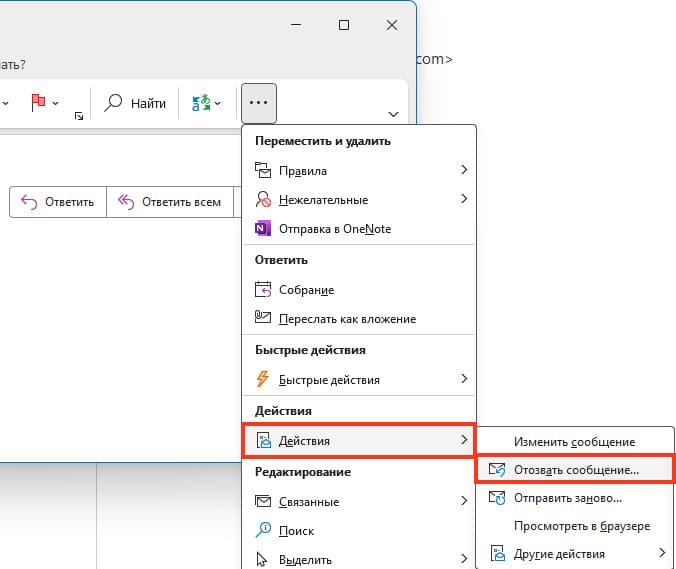
Task: Open the tags group dialog launcher
Action: 79,116
